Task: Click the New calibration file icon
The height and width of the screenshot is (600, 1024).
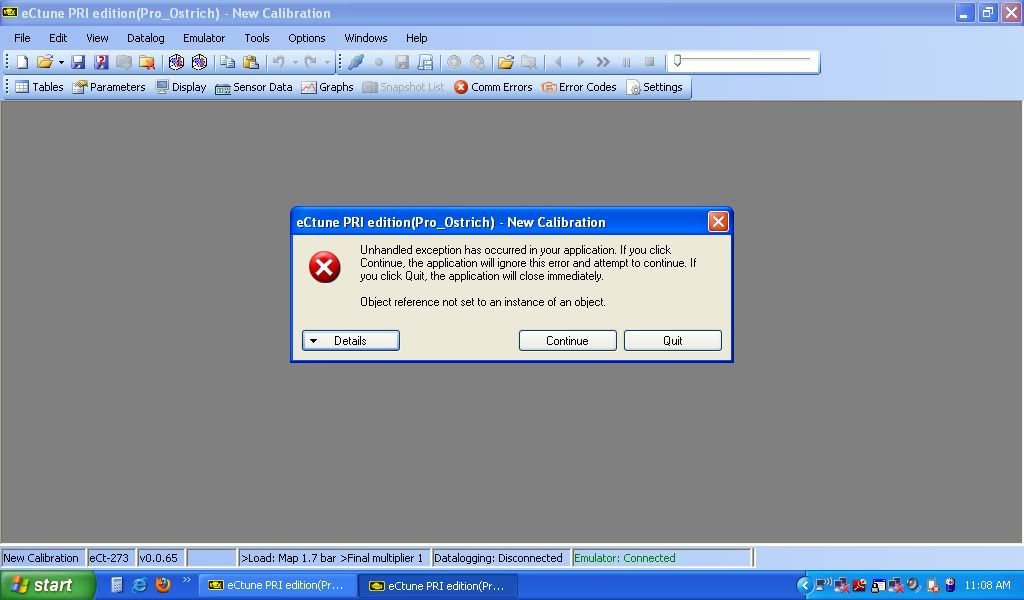Action: 22,62
